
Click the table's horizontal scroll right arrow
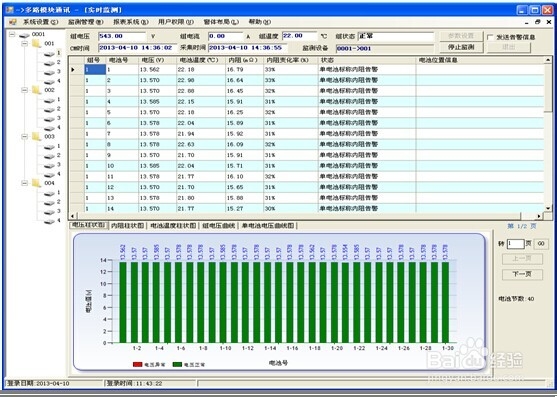click(540, 216)
